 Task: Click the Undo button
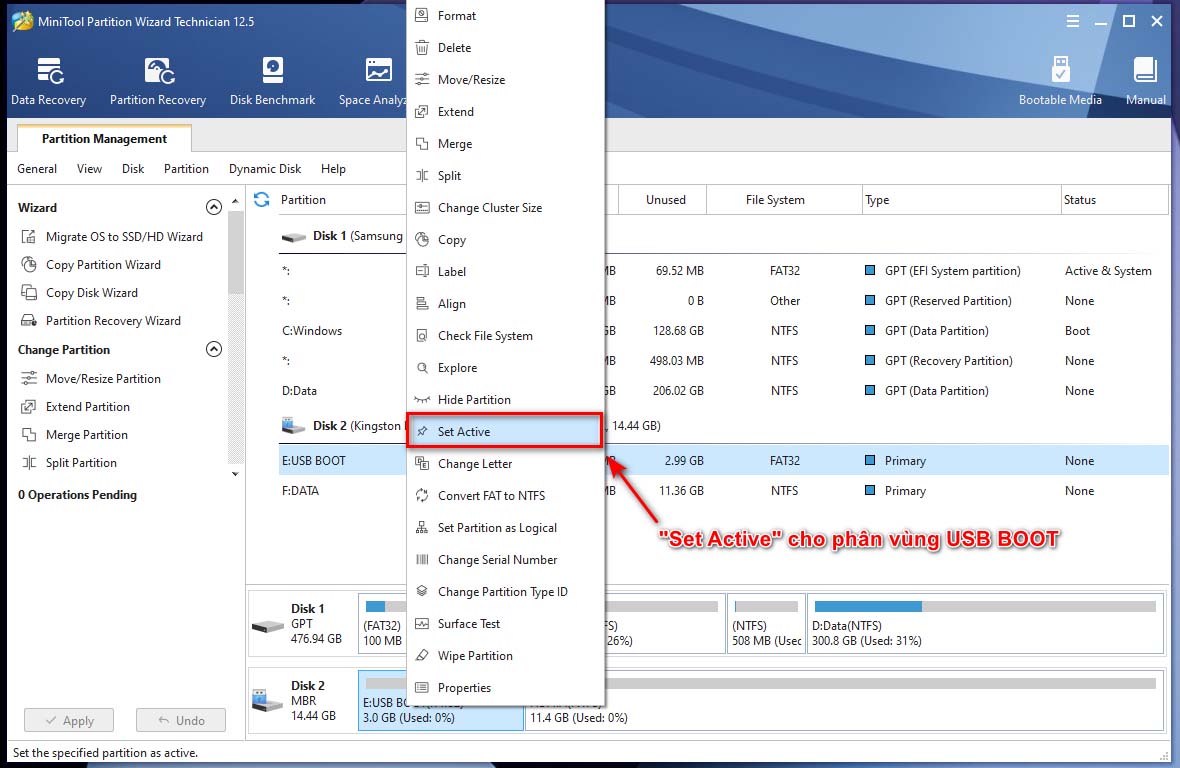click(181, 721)
